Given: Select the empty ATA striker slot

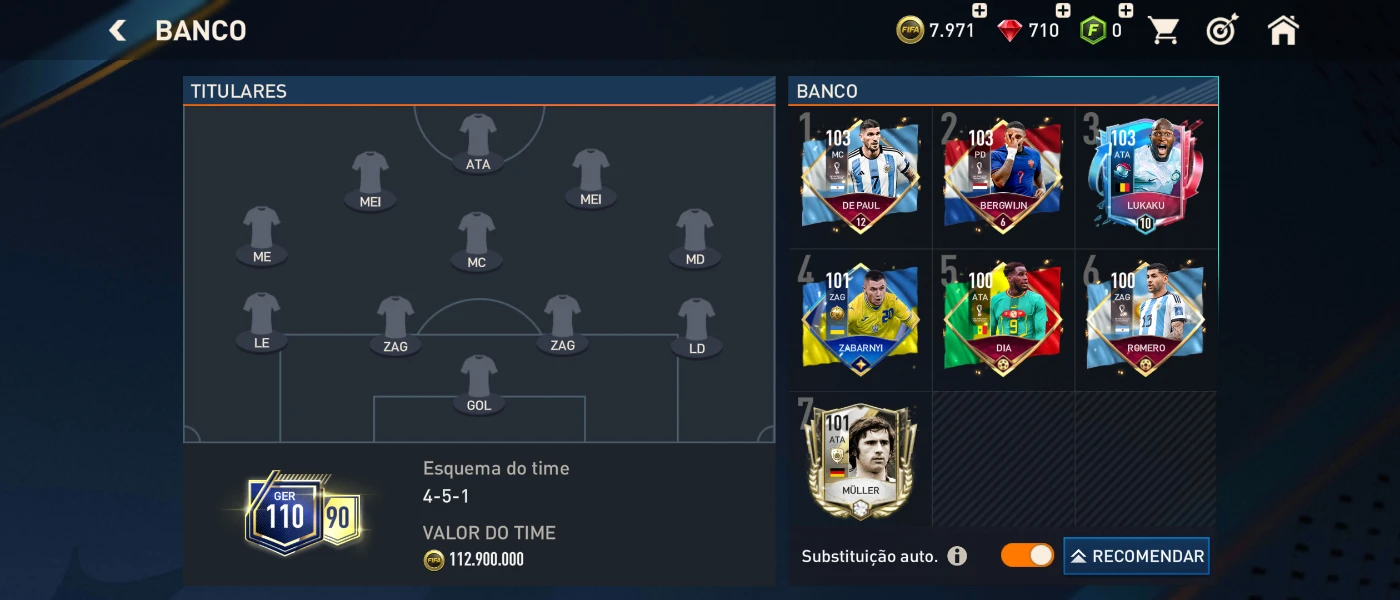Looking at the screenshot, I should [478, 143].
